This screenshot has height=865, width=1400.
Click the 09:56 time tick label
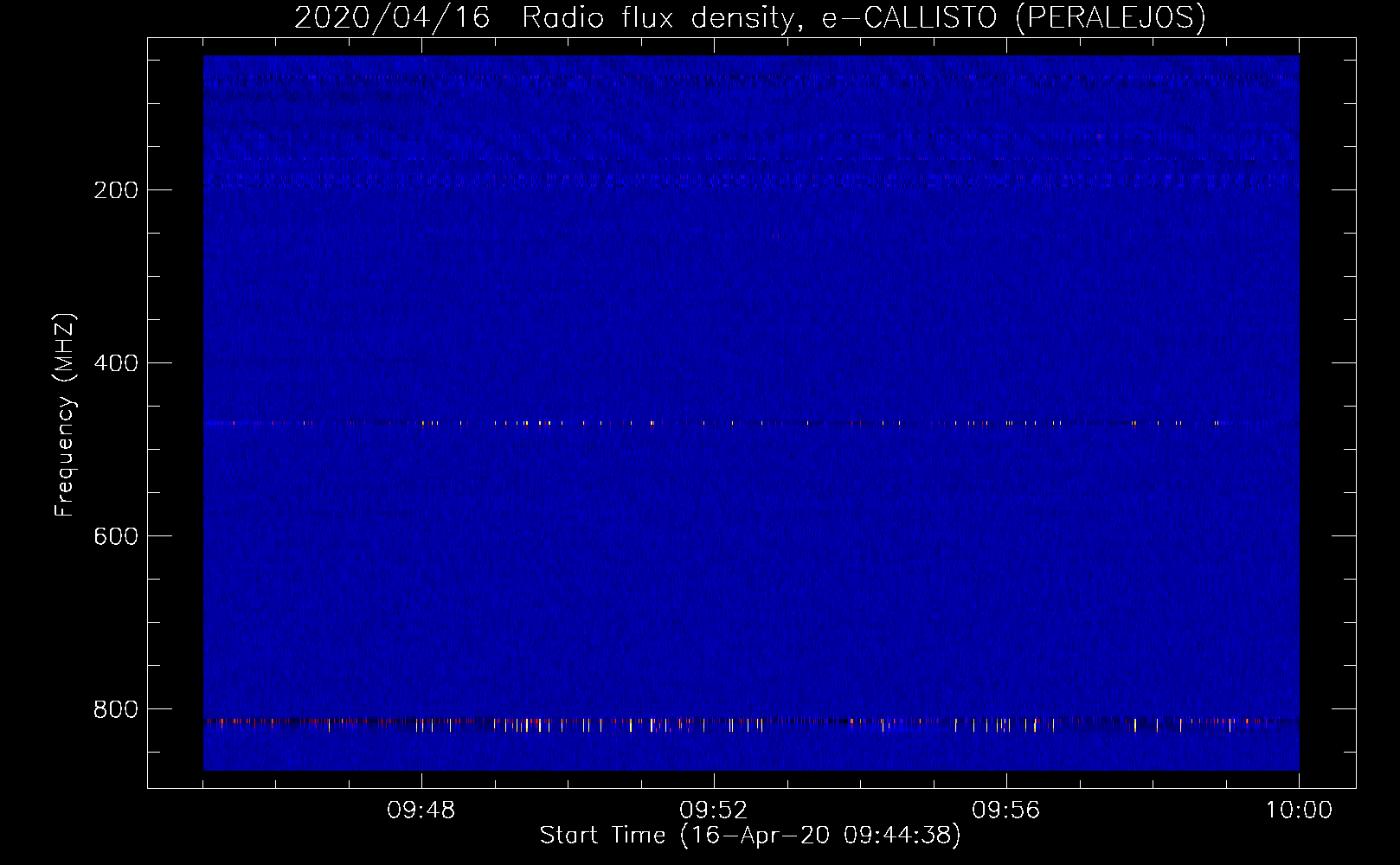click(x=1006, y=811)
